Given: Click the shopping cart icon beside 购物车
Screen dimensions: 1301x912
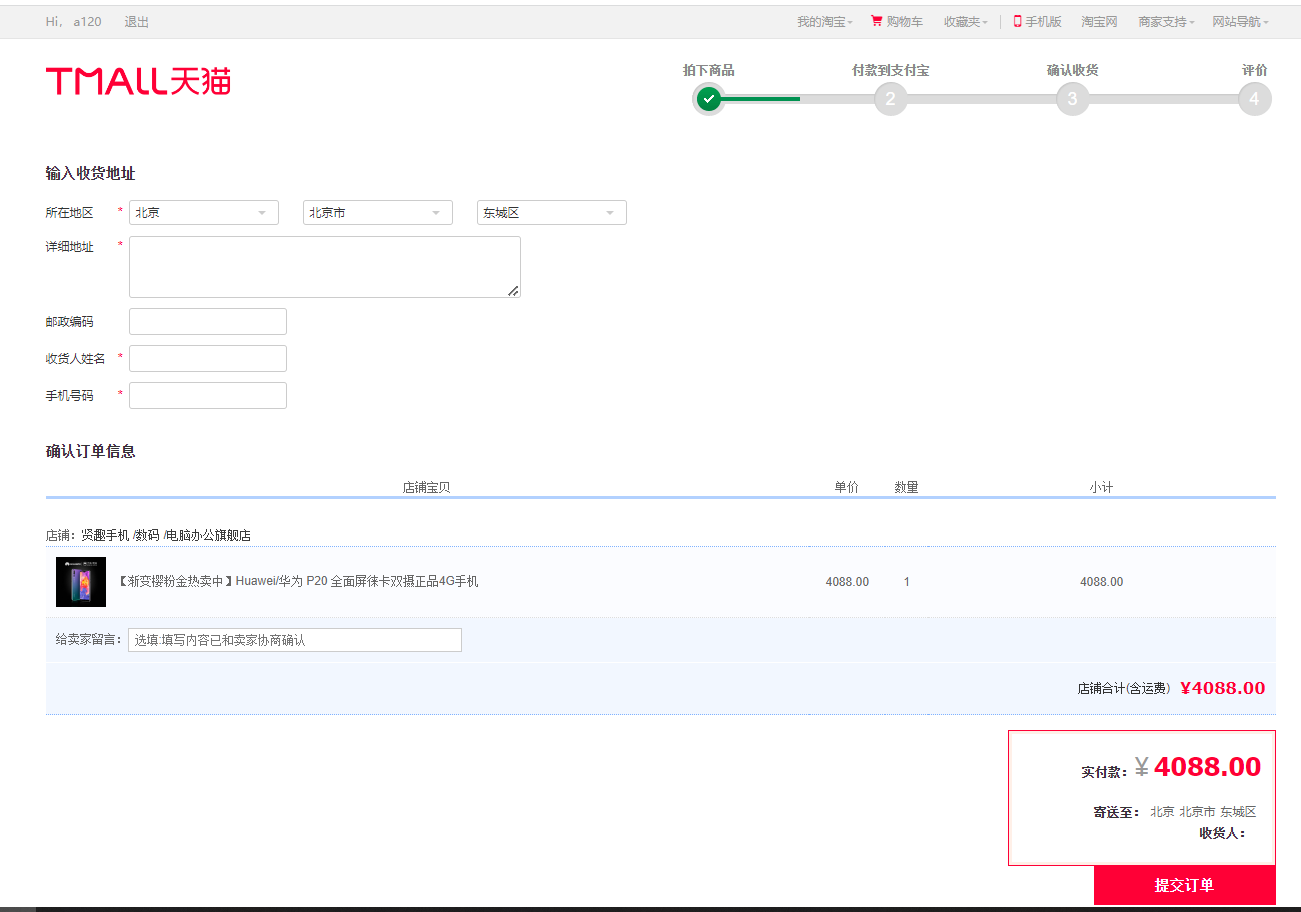Looking at the screenshot, I should point(877,21).
